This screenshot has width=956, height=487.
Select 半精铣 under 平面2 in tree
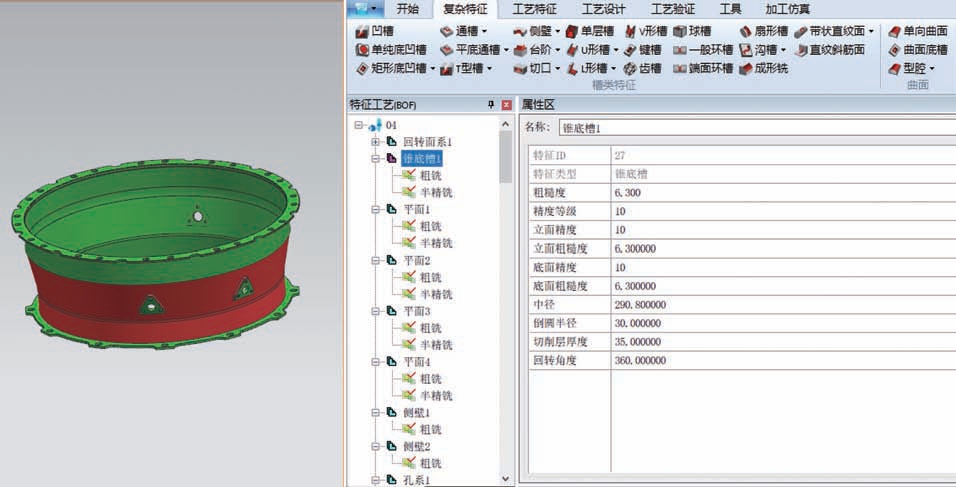tap(435, 294)
